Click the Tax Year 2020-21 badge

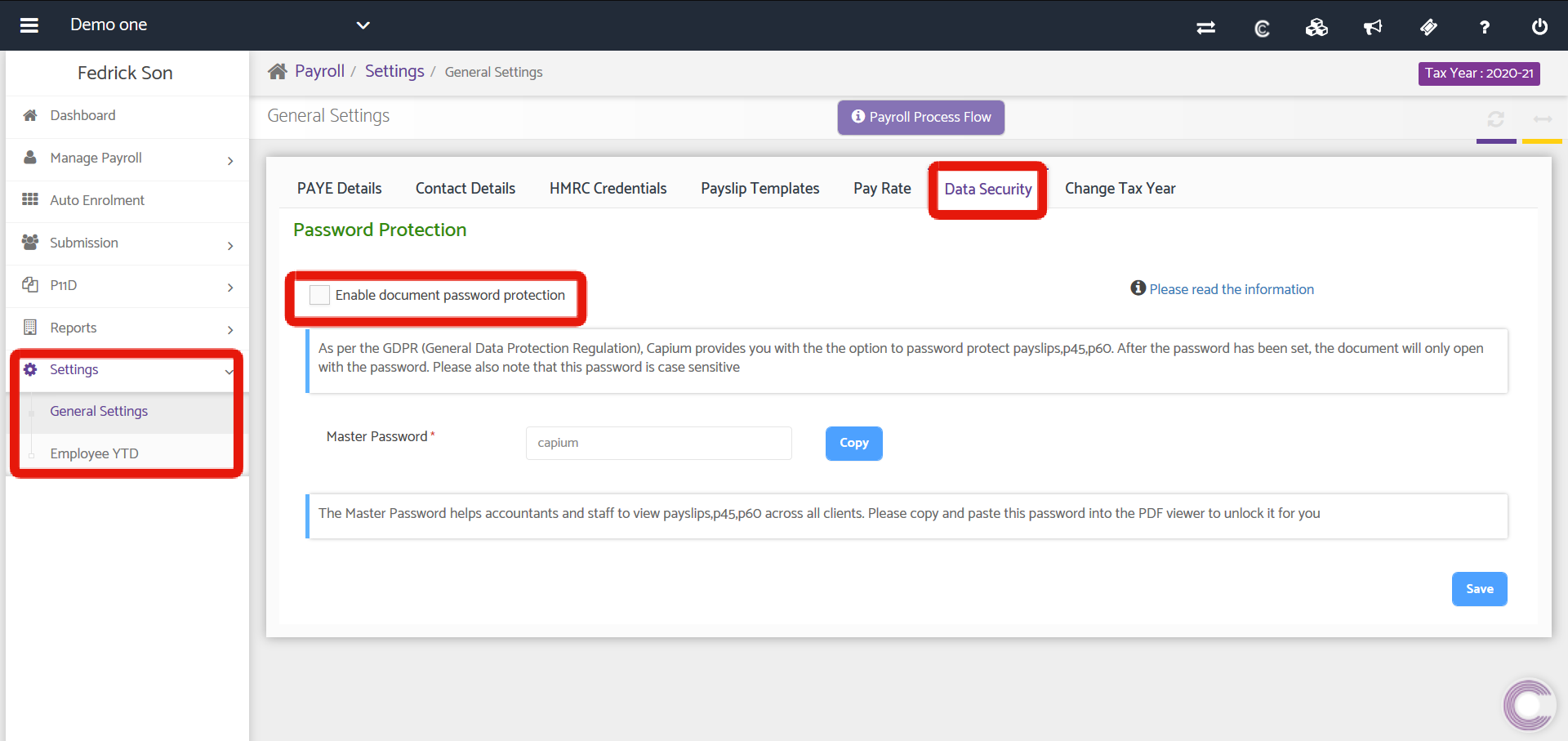click(x=1479, y=74)
